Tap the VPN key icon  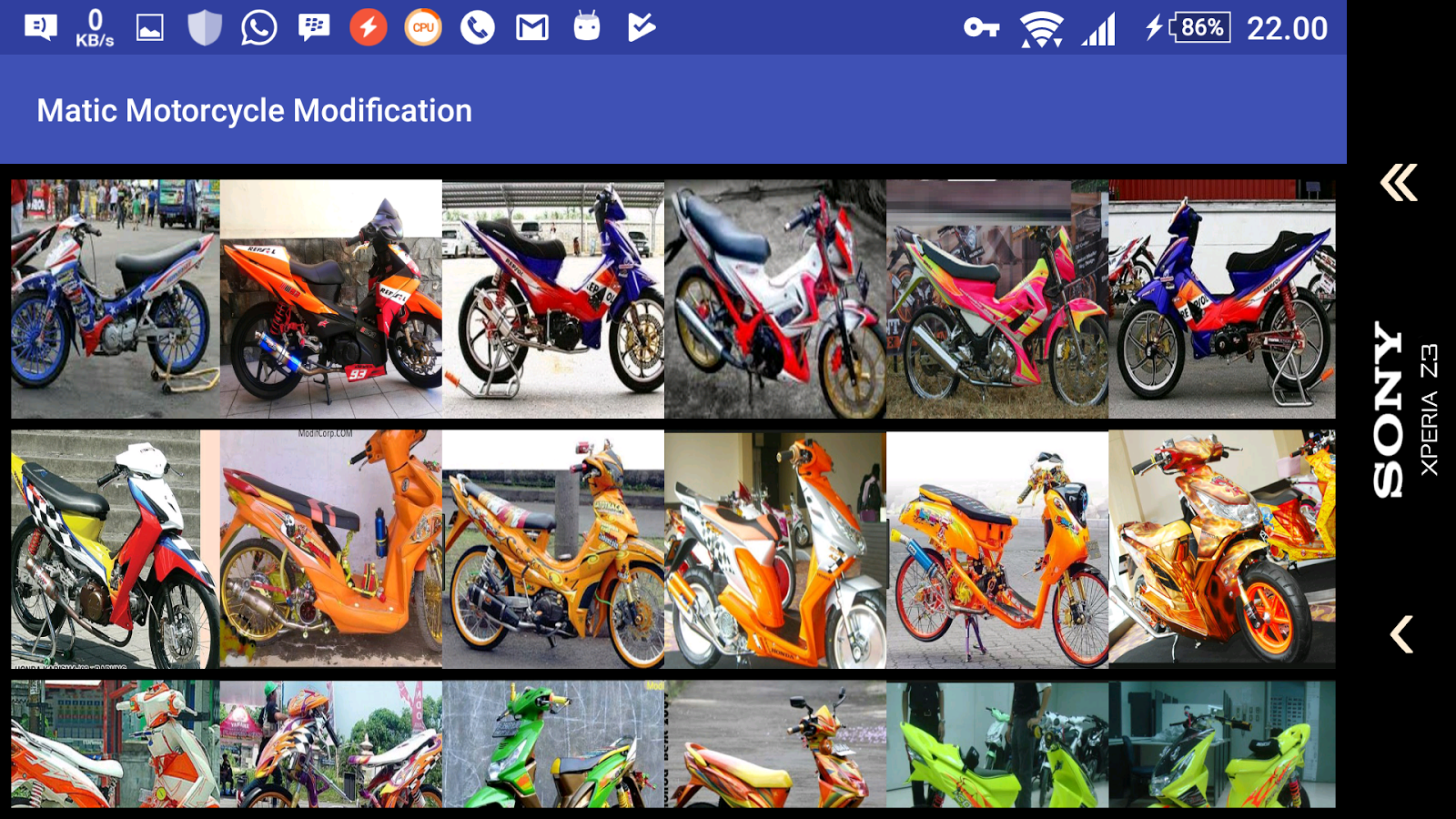982,28
